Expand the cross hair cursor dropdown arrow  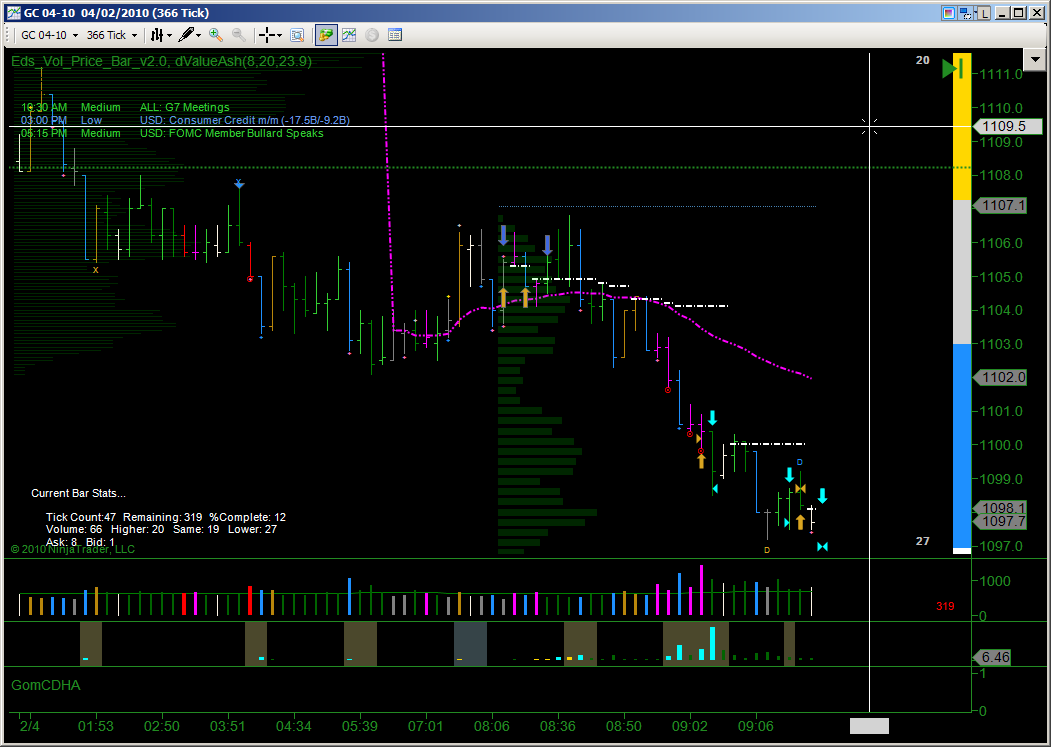coord(280,36)
